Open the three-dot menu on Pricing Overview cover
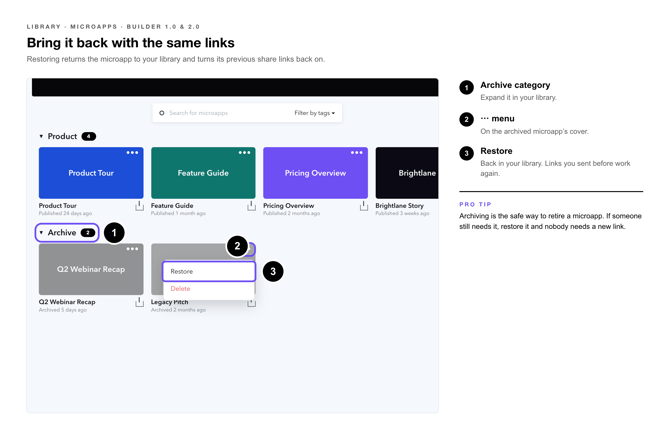 coord(357,153)
